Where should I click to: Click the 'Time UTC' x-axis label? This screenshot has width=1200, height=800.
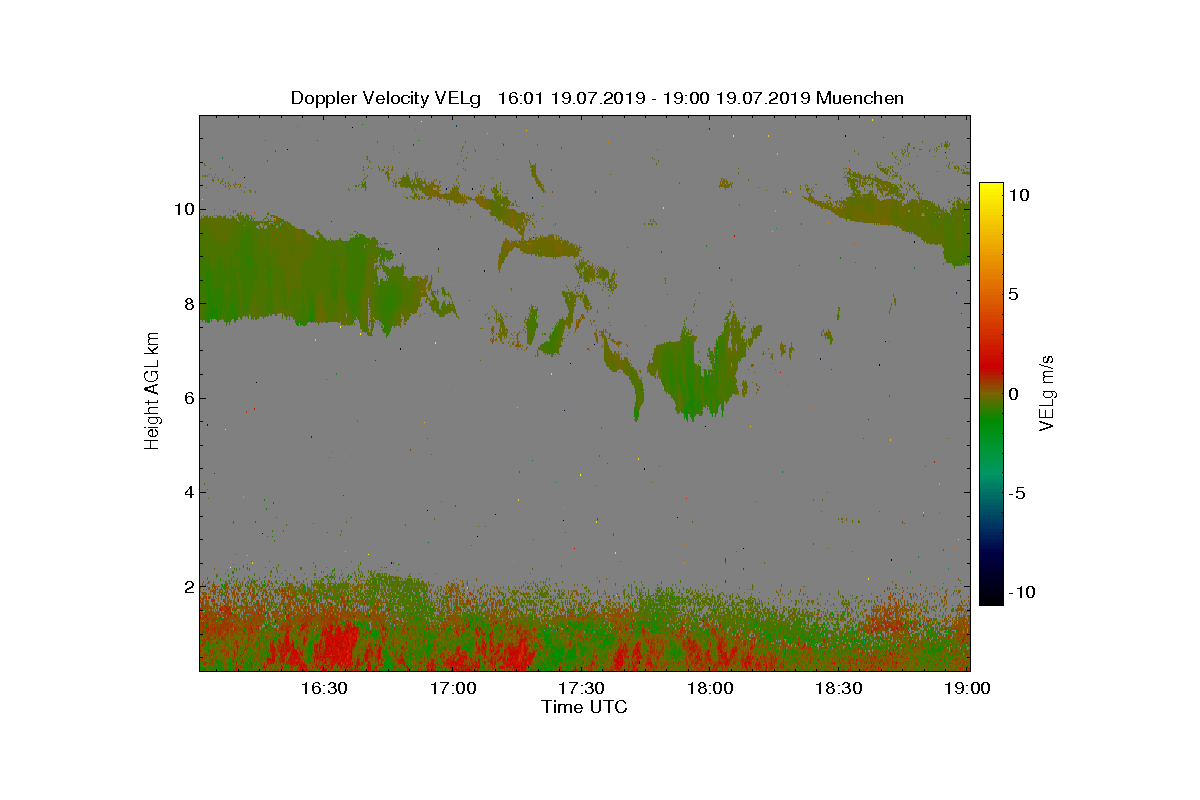click(x=584, y=708)
